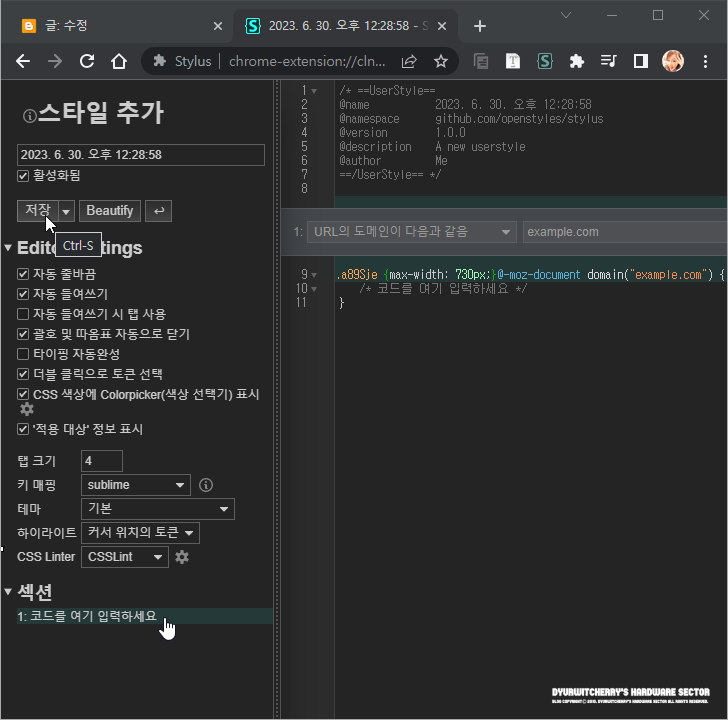Image resolution: width=728 pixels, height=720 pixels.
Task: Share this page via share icon
Action: coord(409,61)
